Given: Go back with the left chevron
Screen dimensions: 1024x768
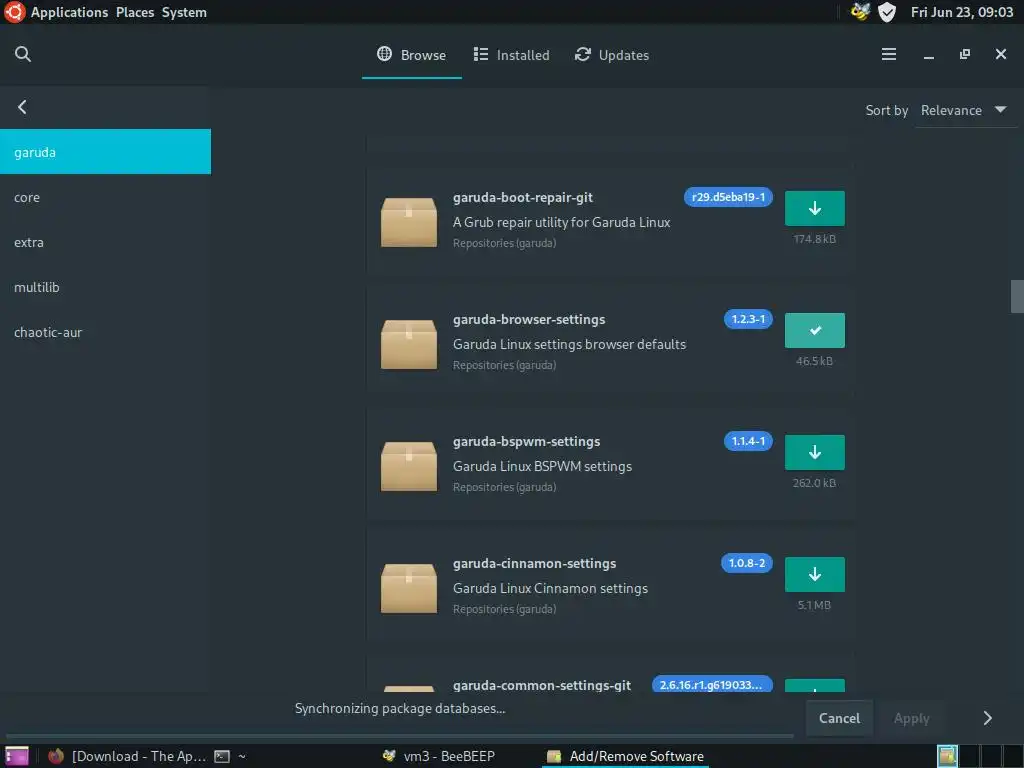Looking at the screenshot, I should [x=22, y=106].
